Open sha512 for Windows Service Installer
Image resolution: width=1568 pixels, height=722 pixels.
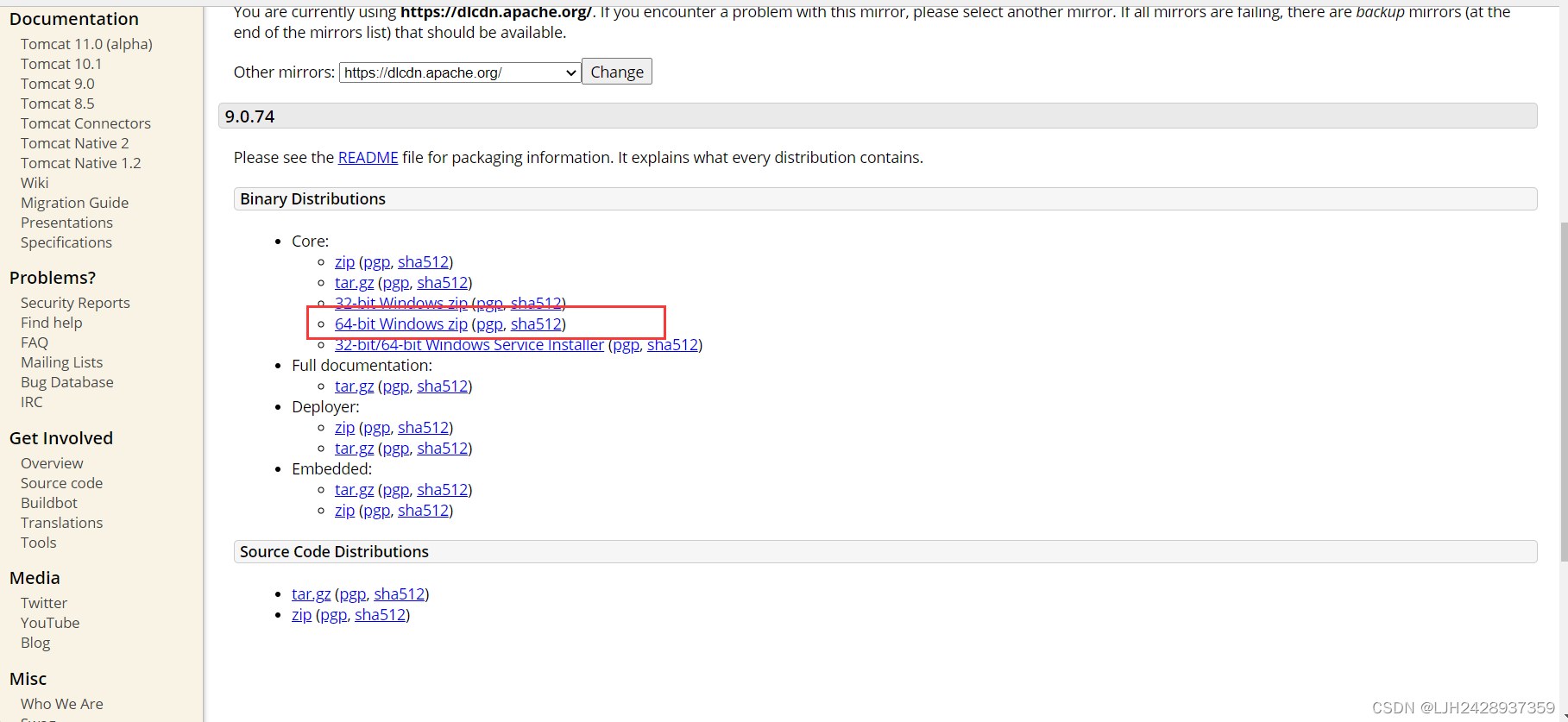(673, 345)
